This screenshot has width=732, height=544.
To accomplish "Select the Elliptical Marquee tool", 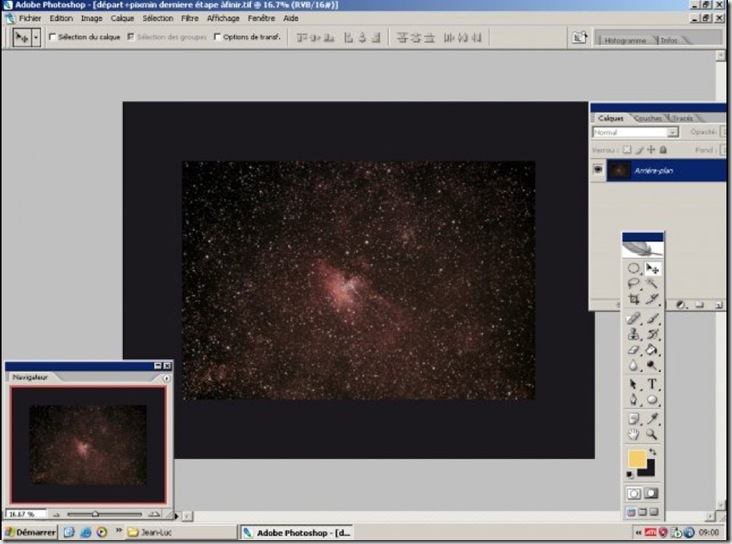I will pyautogui.click(x=633, y=268).
